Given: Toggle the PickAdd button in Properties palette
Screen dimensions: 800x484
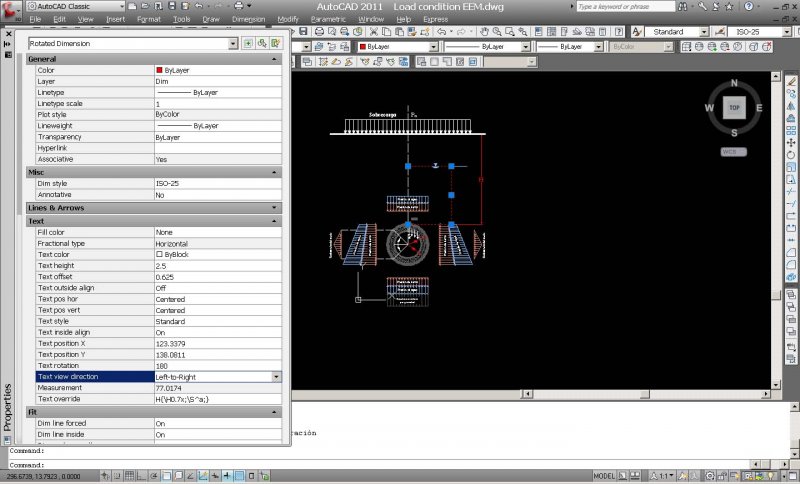Looking at the screenshot, I should (x=248, y=43).
